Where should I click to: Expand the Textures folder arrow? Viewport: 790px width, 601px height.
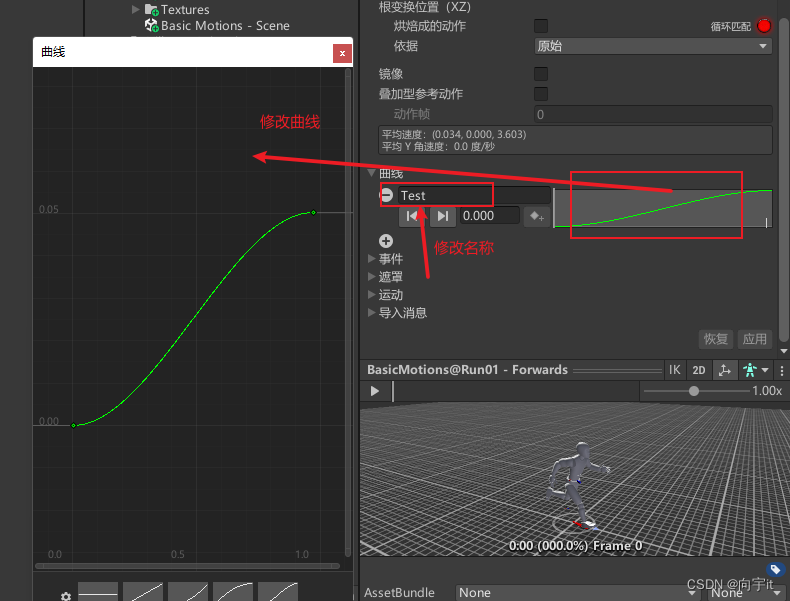pyautogui.click(x=136, y=9)
